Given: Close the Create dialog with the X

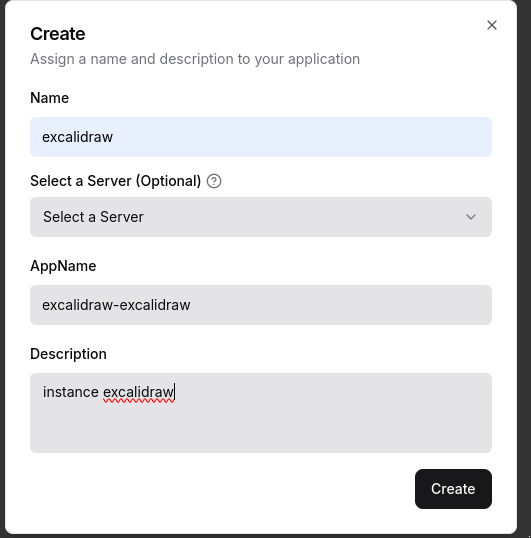Looking at the screenshot, I should (492, 25).
